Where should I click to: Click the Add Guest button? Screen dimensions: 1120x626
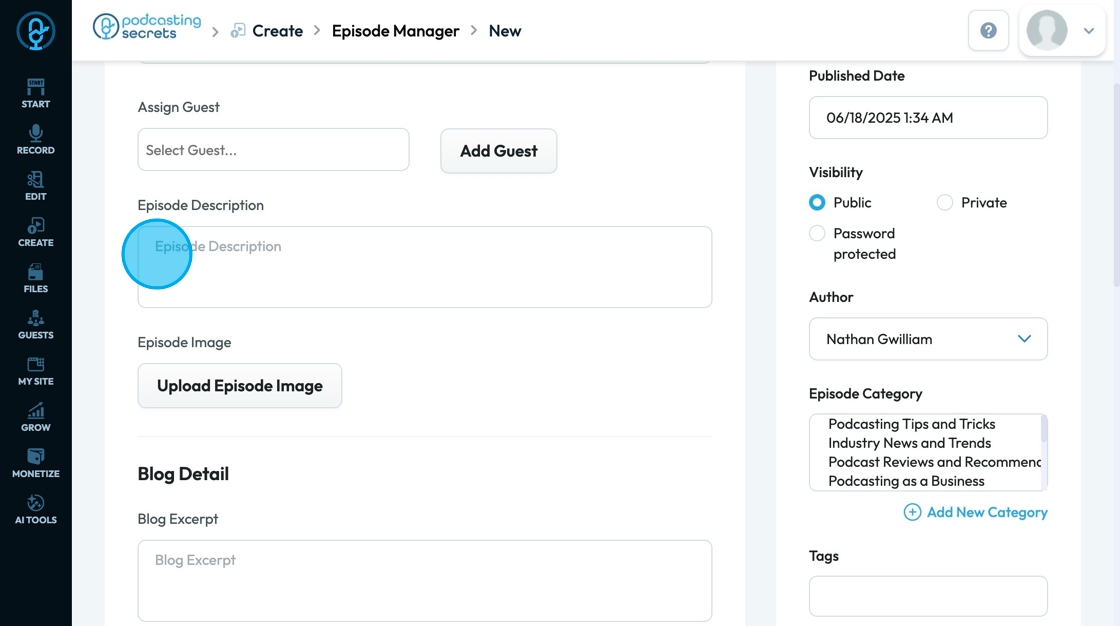pyautogui.click(x=498, y=151)
